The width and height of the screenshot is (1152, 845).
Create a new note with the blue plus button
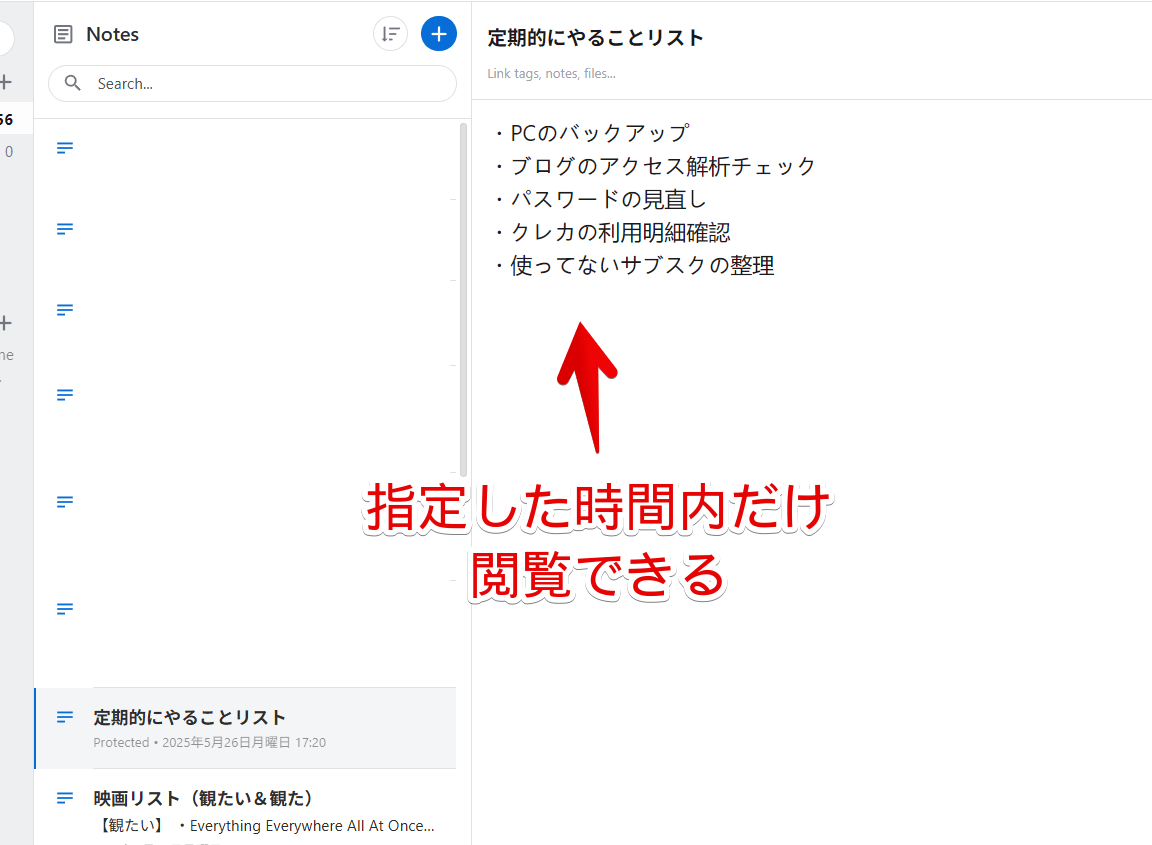tap(439, 34)
